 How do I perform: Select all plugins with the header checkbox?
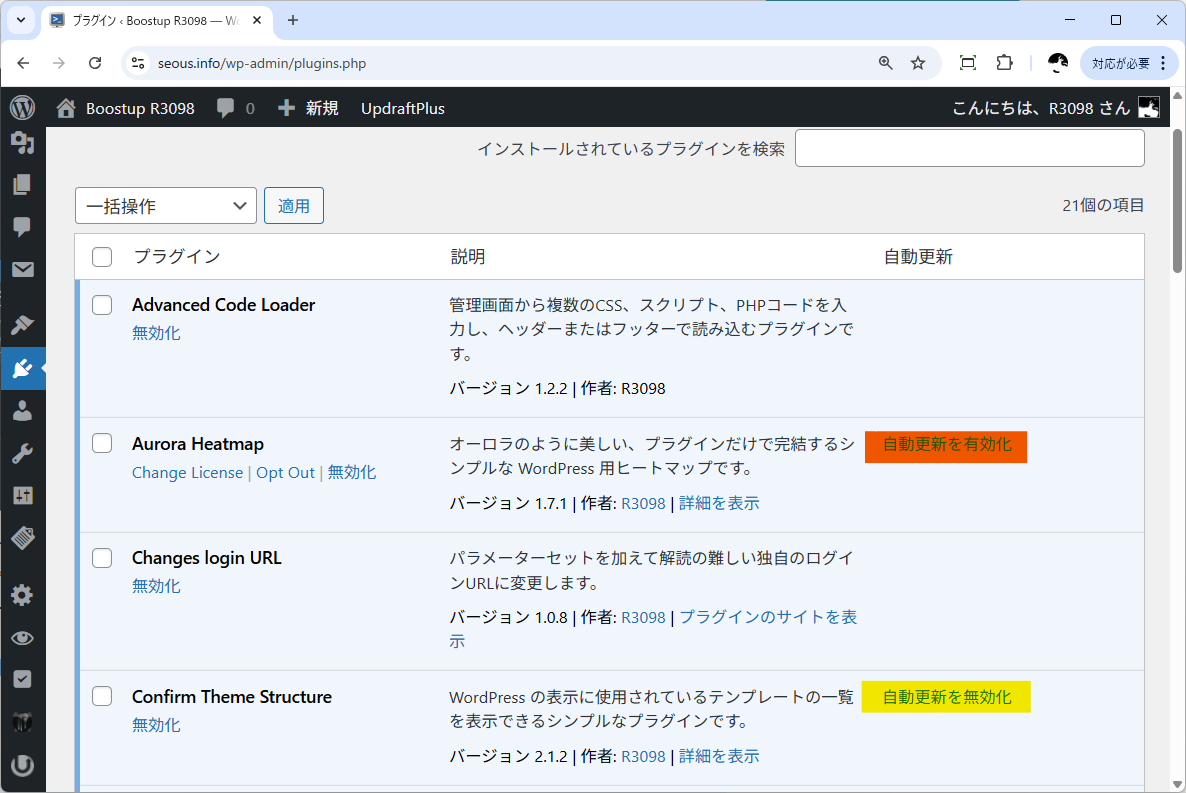click(x=101, y=257)
